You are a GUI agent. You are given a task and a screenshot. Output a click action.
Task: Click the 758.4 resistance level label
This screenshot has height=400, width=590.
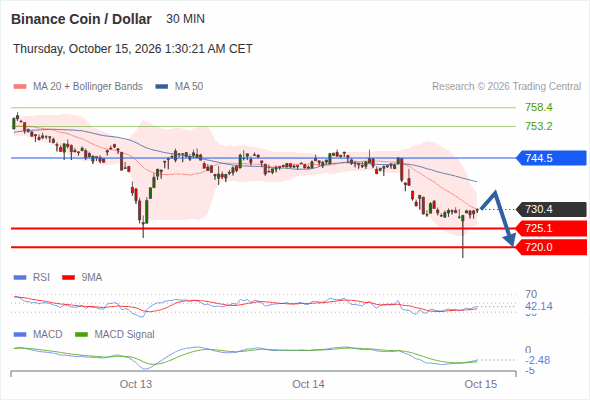click(539, 107)
